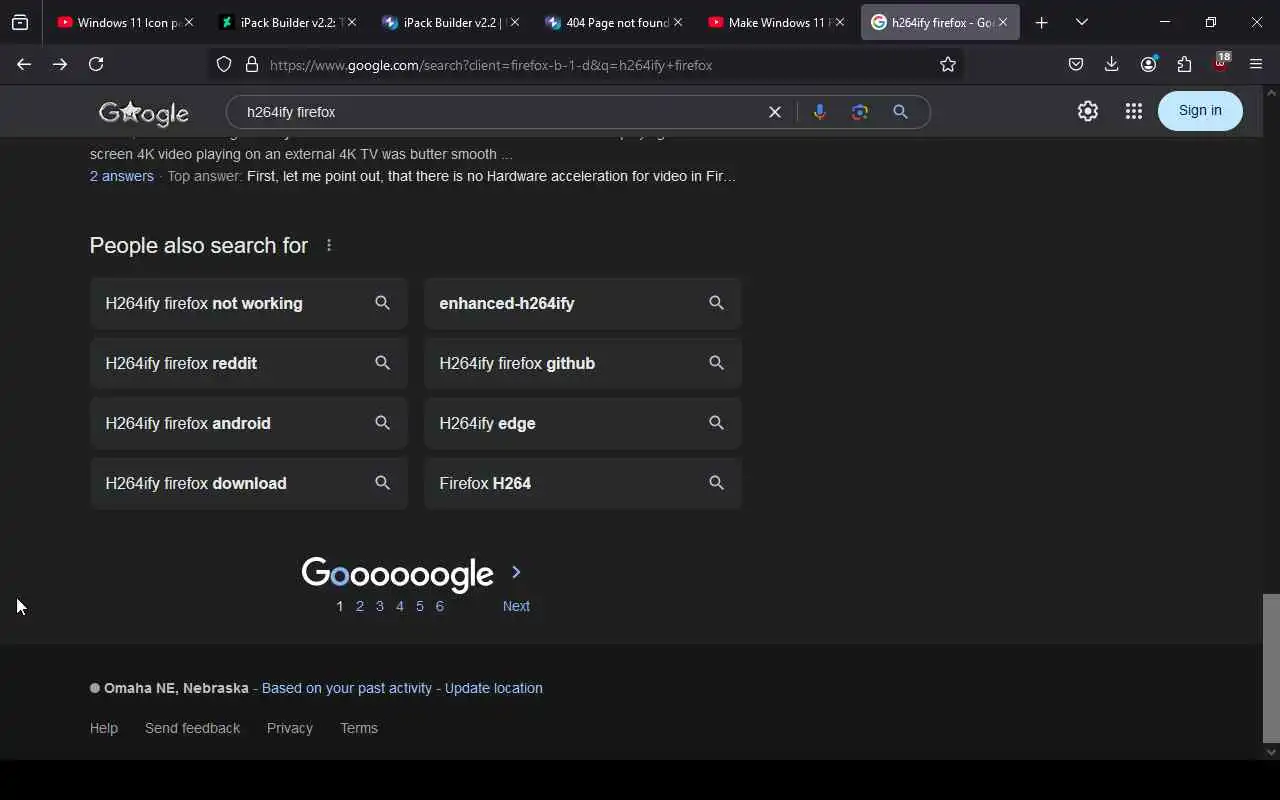Close the Make Windows 11 tab
1280x800 pixels.
840,22
